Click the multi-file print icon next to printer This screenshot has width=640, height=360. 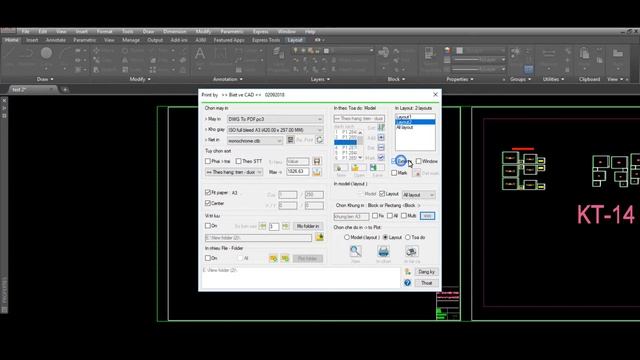pyautogui.click(x=411, y=251)
